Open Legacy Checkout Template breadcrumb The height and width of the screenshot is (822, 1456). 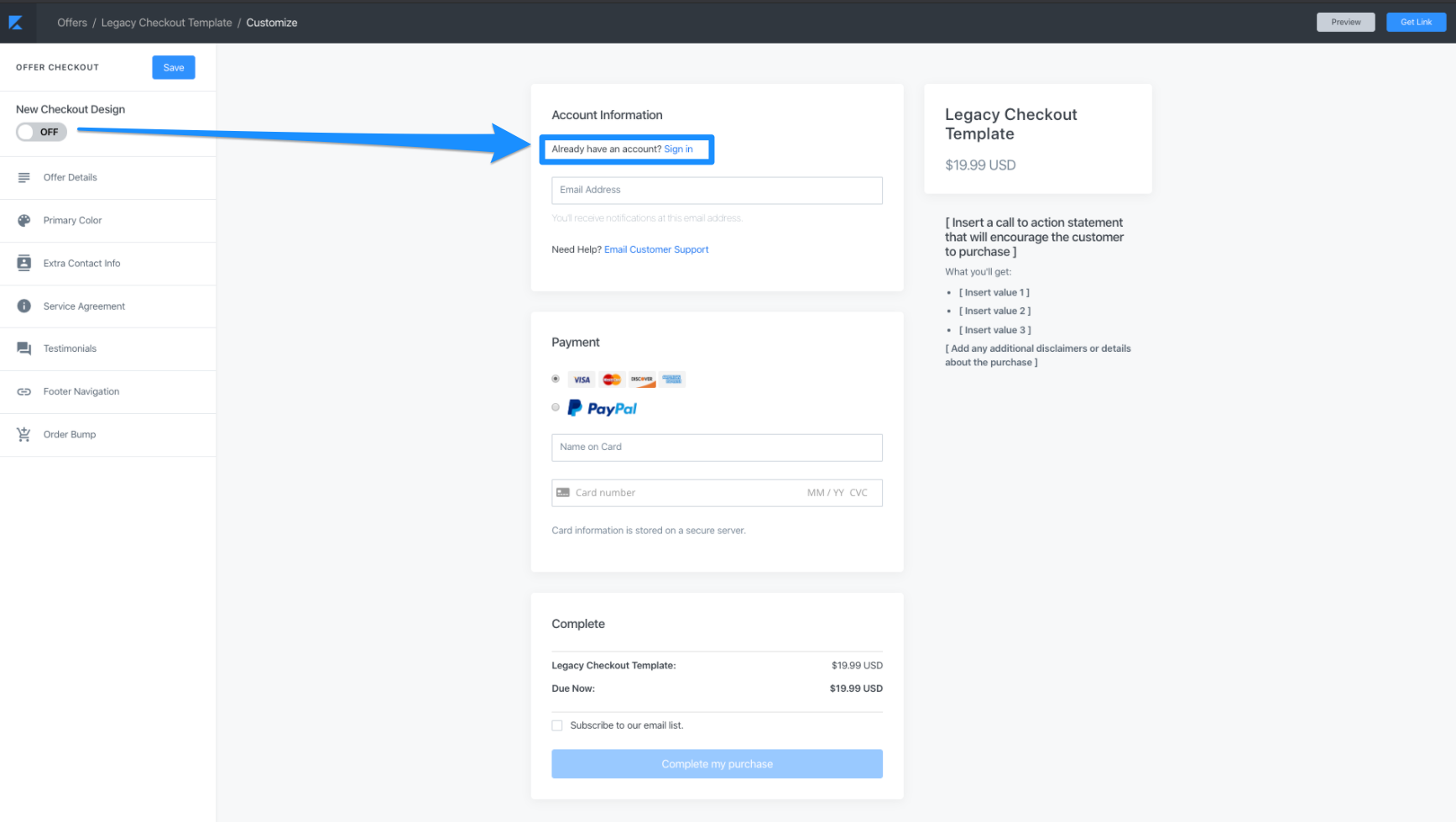point(166,23)
